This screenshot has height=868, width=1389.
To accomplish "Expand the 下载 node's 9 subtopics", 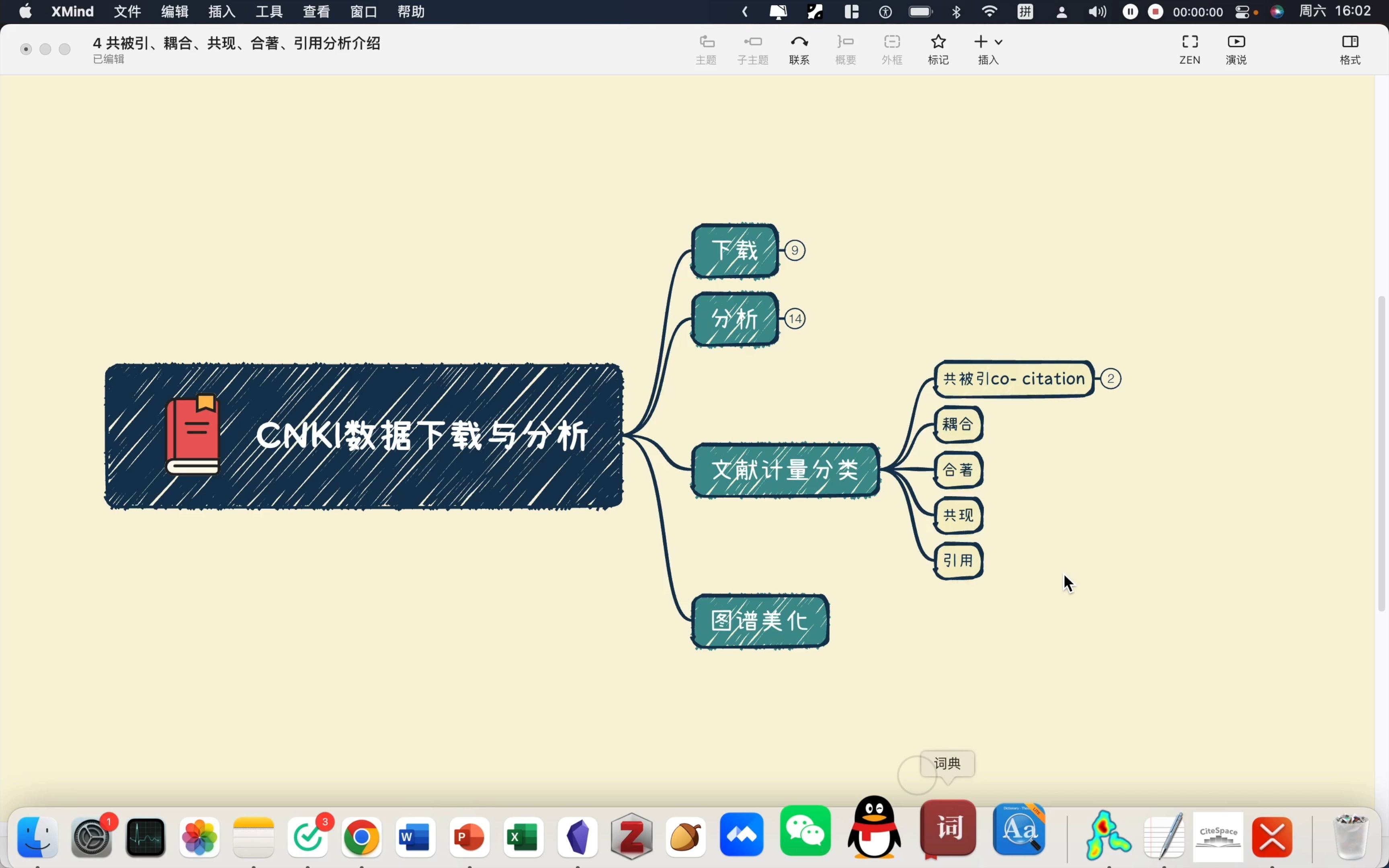I will (795, 250).
